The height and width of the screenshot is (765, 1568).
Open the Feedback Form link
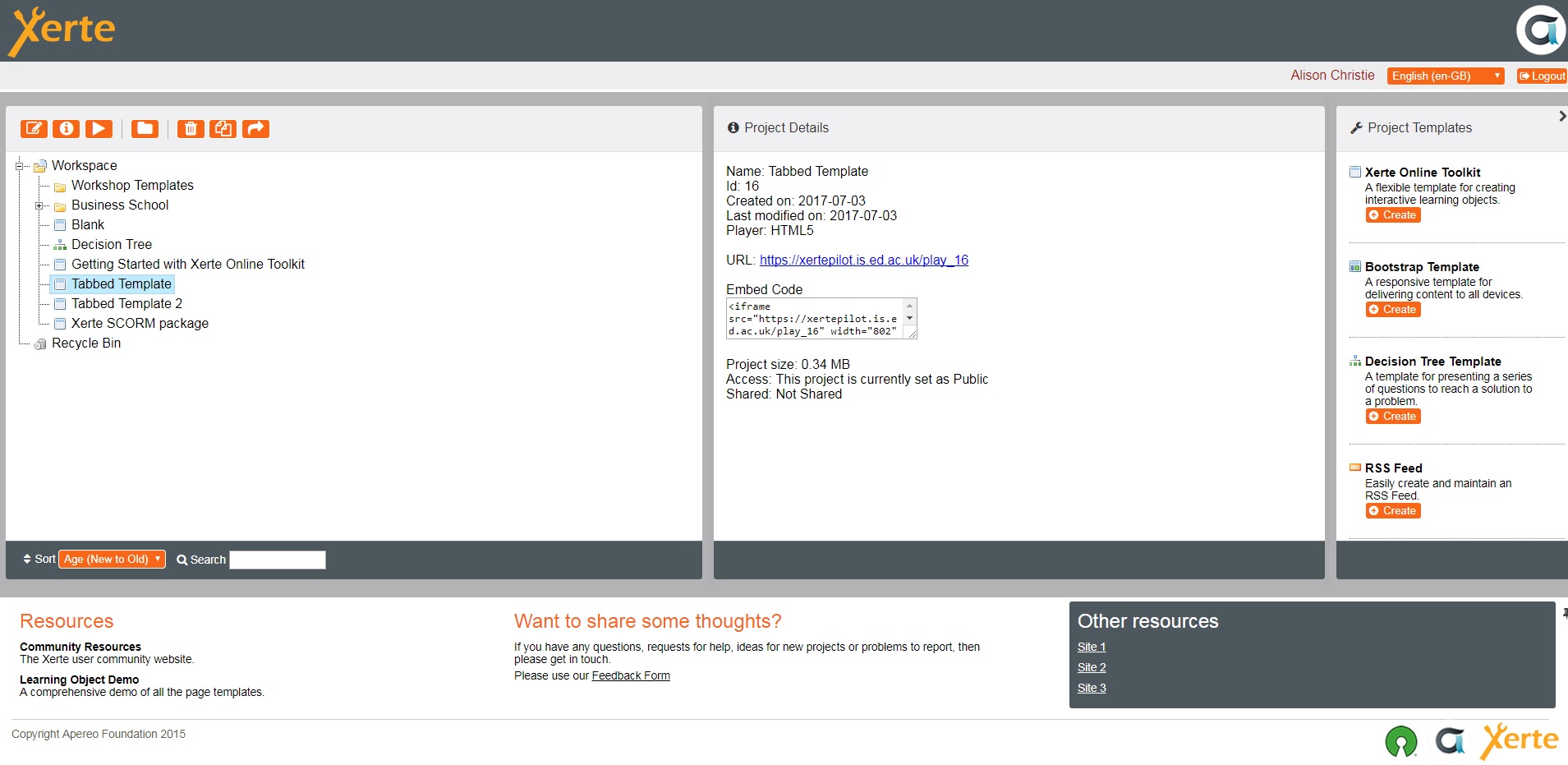coord(631,676)
